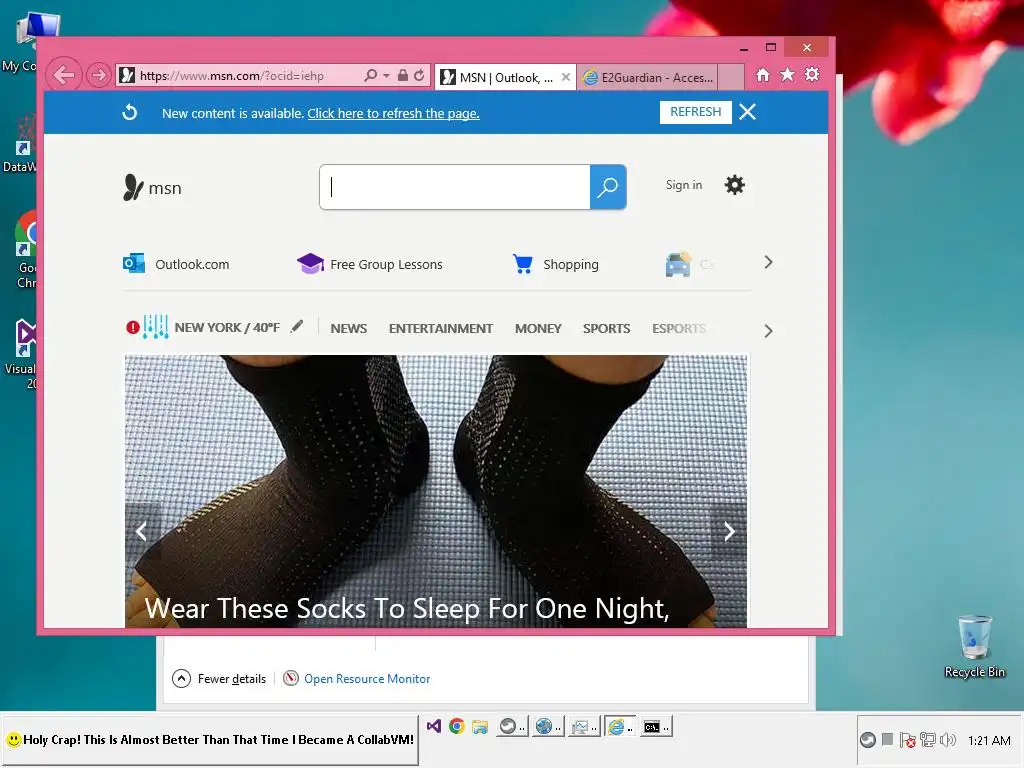Show the security lock report icon

(x=403, y=76)
